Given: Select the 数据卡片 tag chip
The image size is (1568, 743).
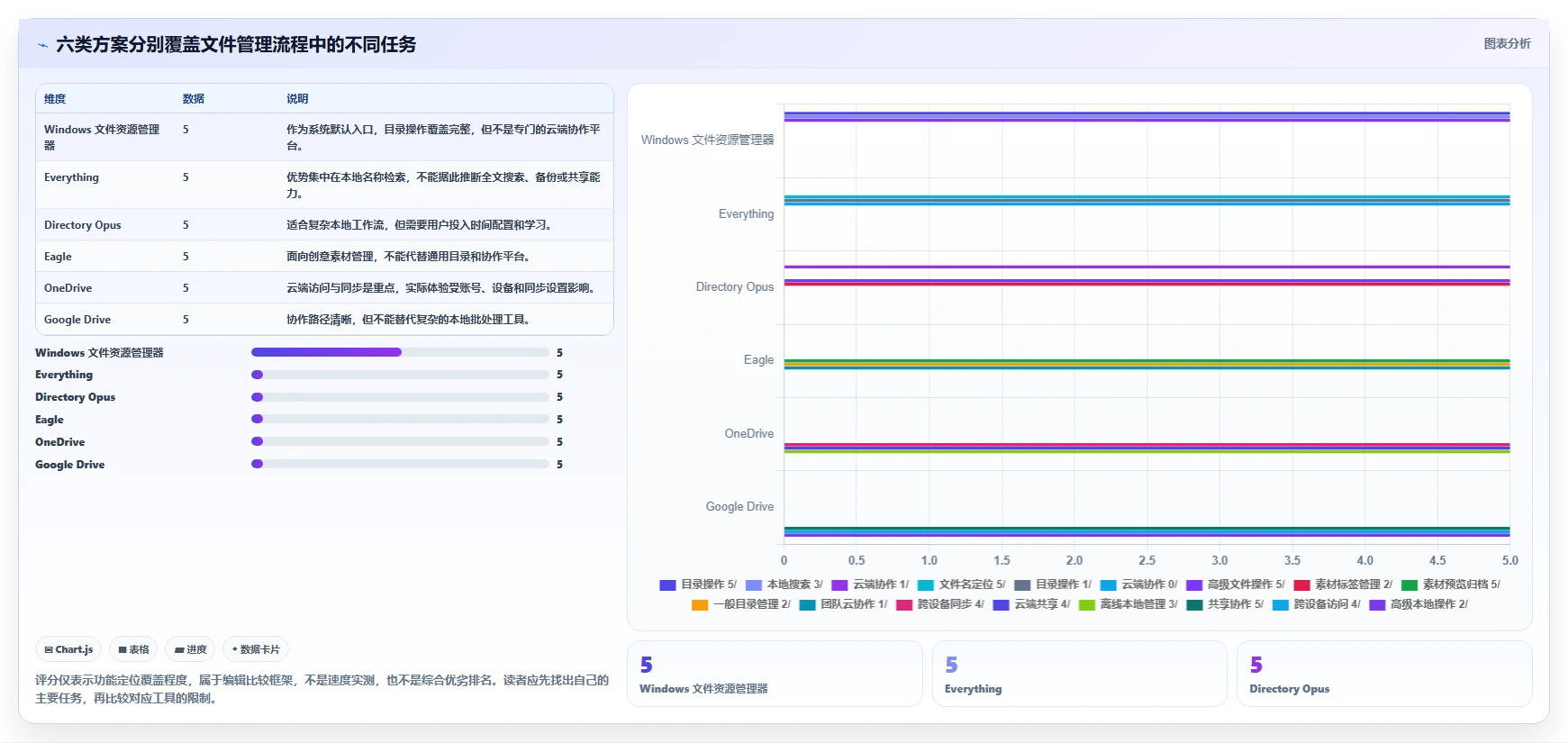Looking at the screenshot, I should (x=256, y=649).
